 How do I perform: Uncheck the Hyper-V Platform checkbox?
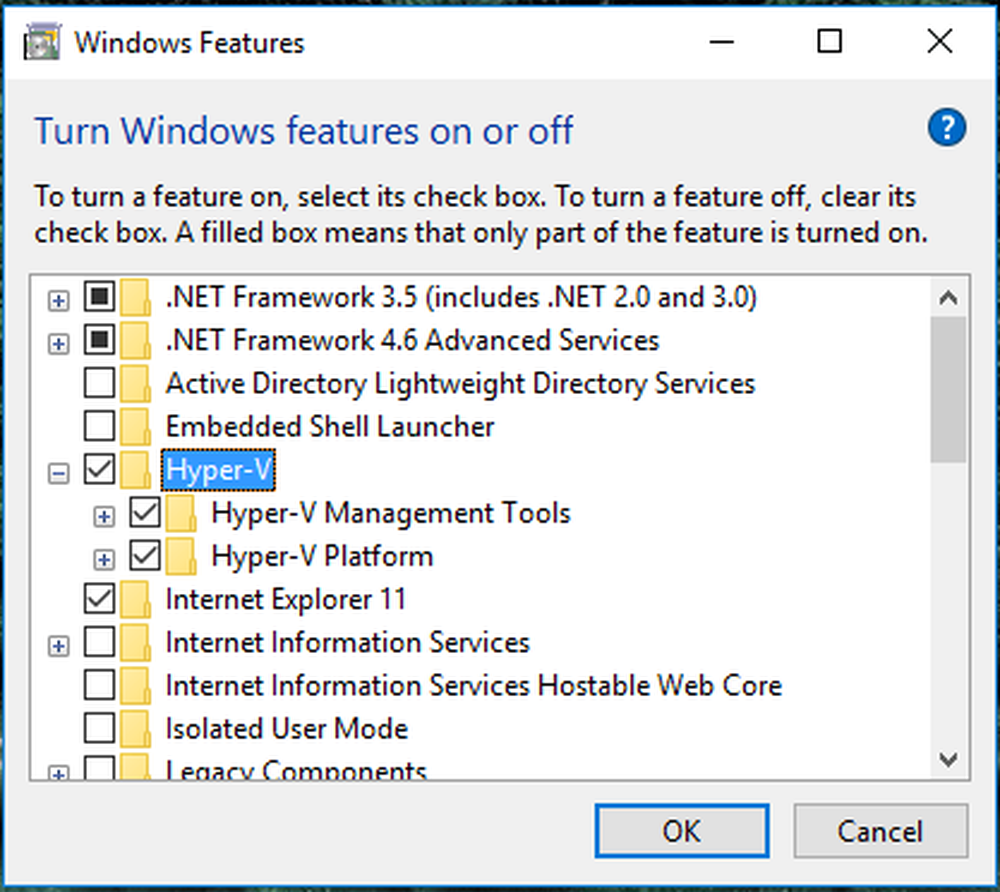click(x=145, y=555)
